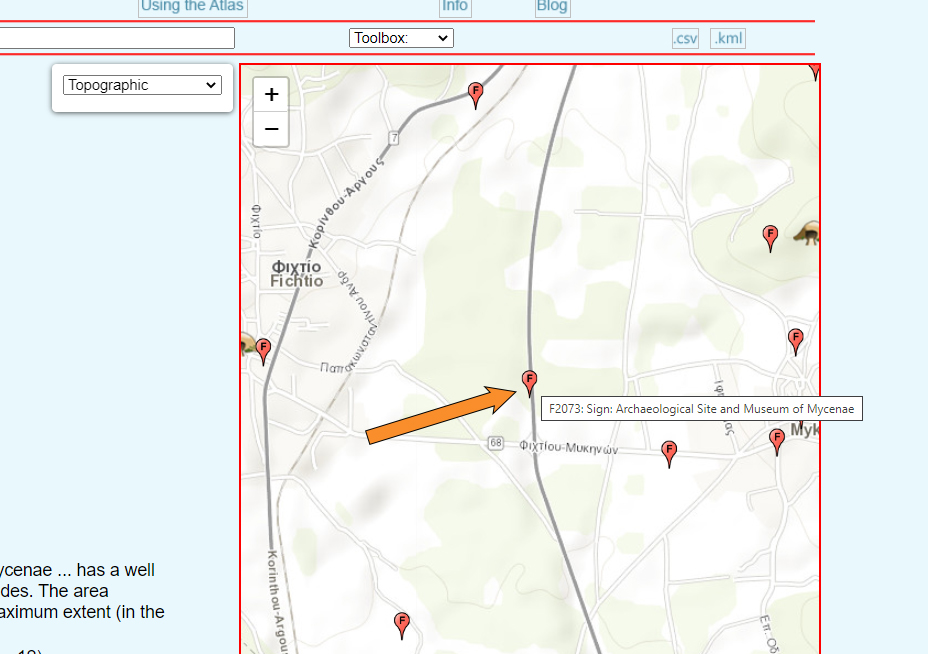Click the F2073 marker at the arrow tip
Screen dimensions: 928x654
click(530, 381)
